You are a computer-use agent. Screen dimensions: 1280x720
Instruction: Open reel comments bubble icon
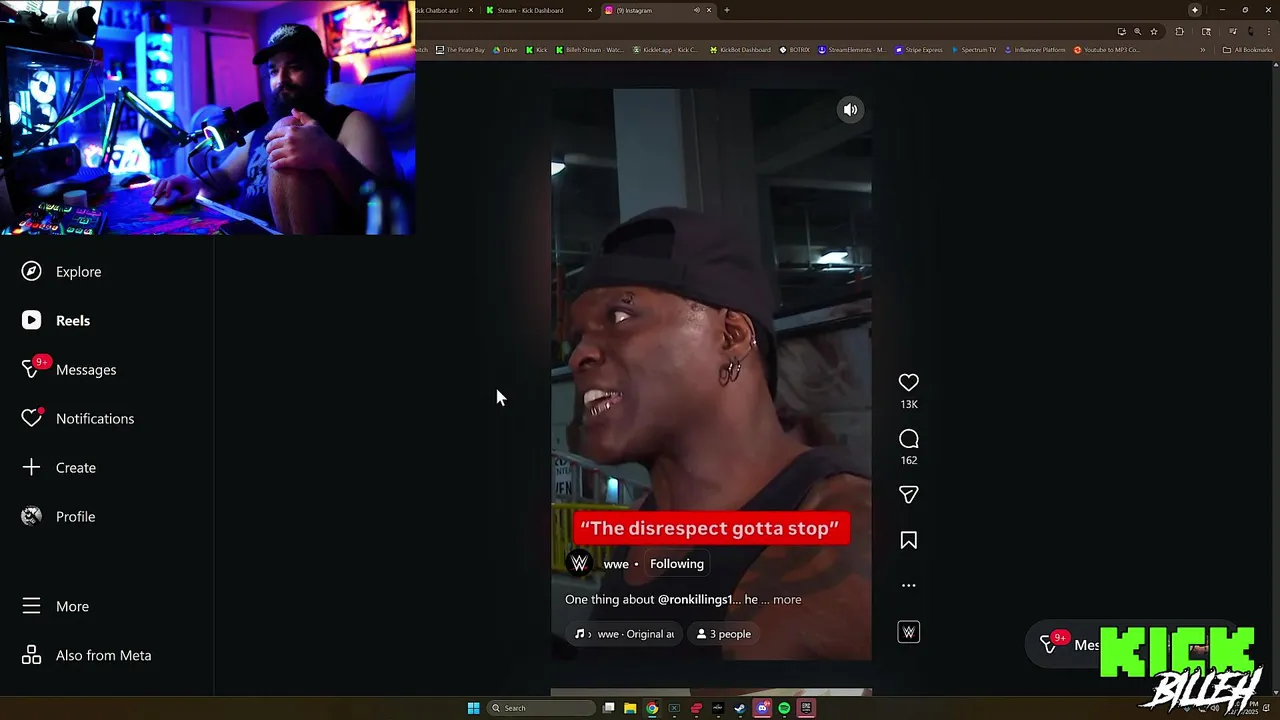click(908, 439)
